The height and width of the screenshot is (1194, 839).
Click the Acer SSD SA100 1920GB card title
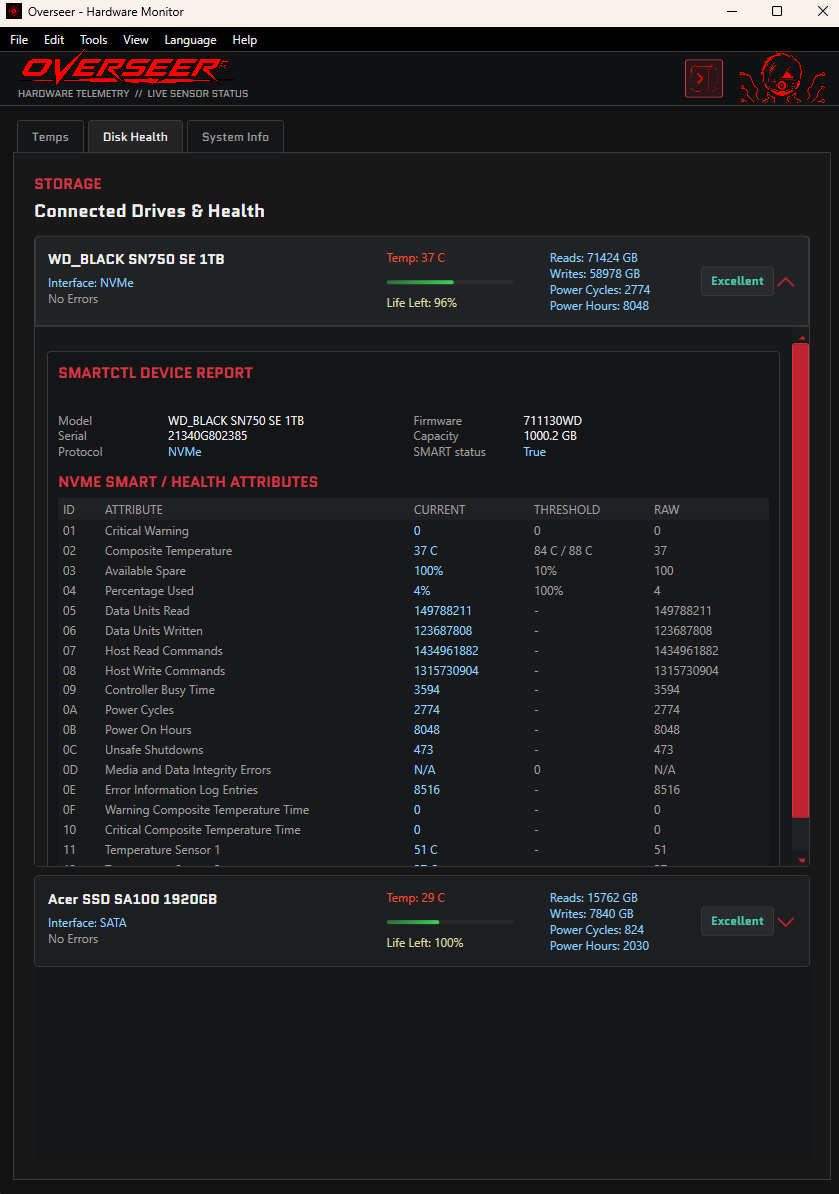[x=132, y=899]
